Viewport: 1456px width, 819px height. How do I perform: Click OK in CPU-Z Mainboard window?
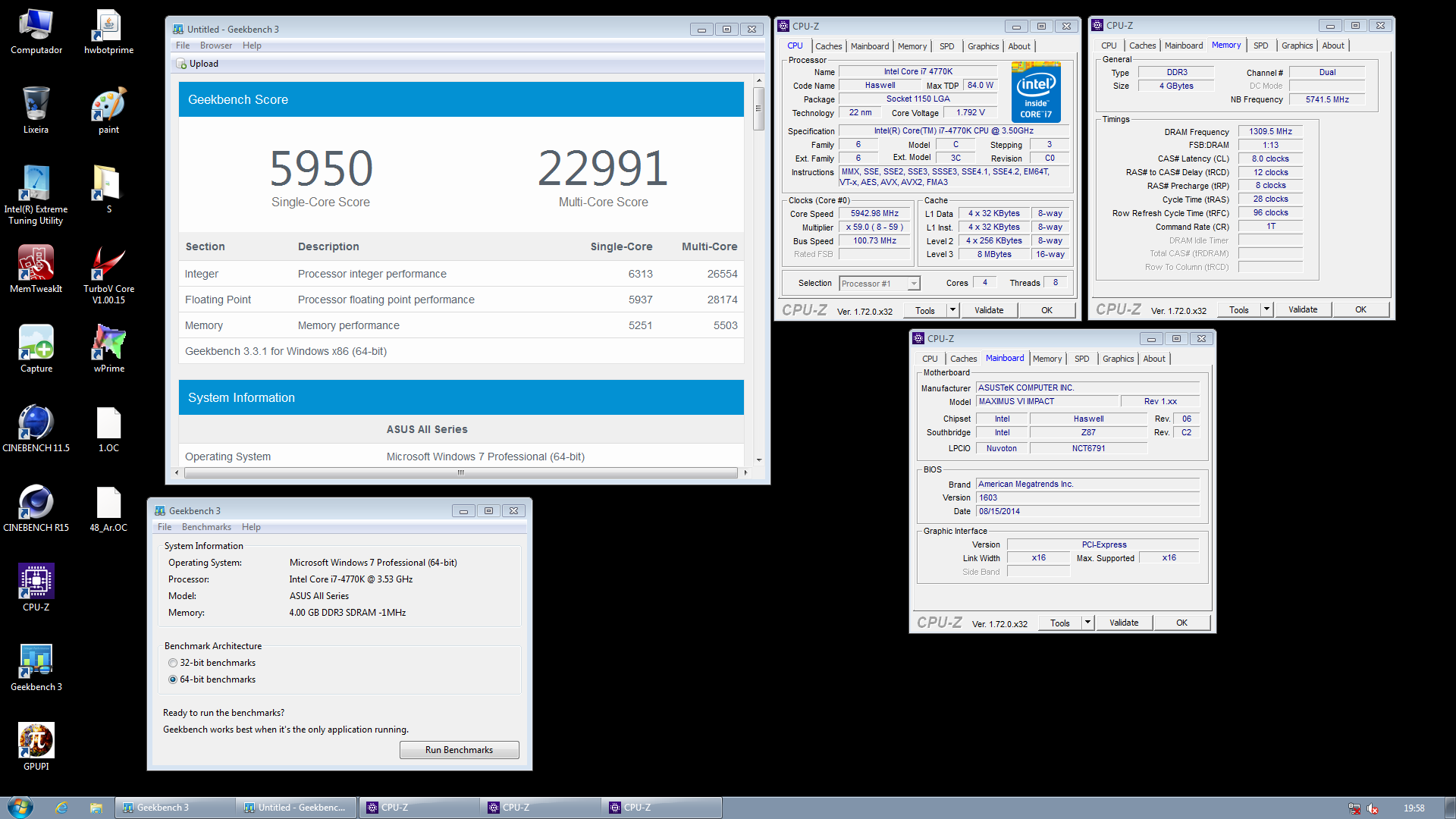tap(1181, 623)
